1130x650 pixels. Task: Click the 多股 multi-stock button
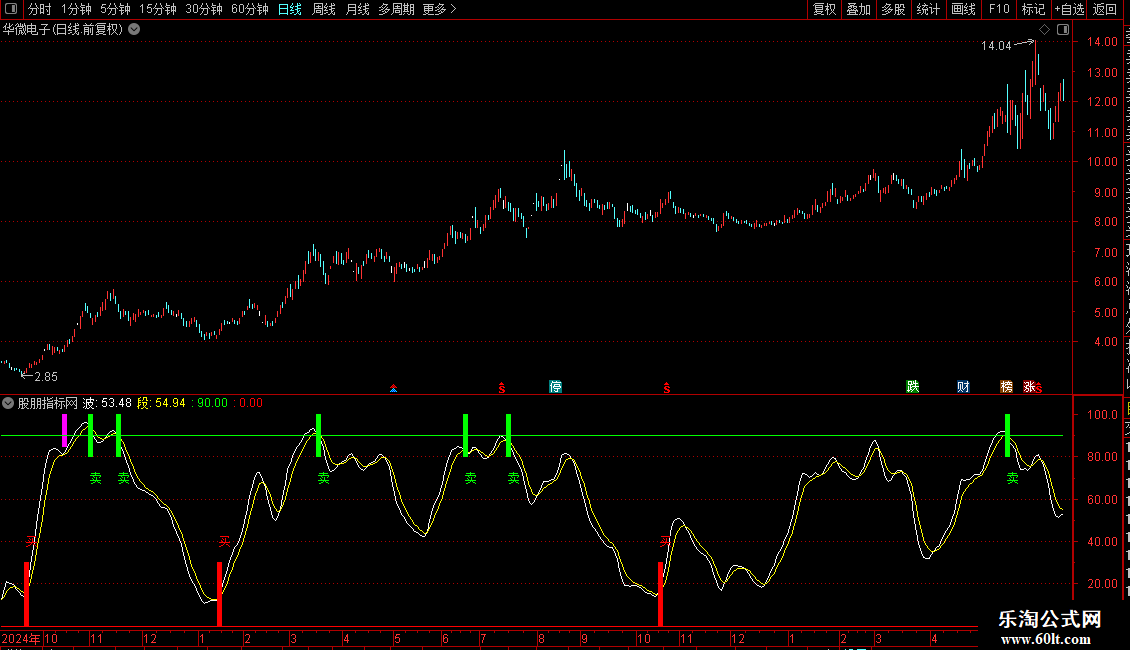pyautogui.click(x=893, y=9)
